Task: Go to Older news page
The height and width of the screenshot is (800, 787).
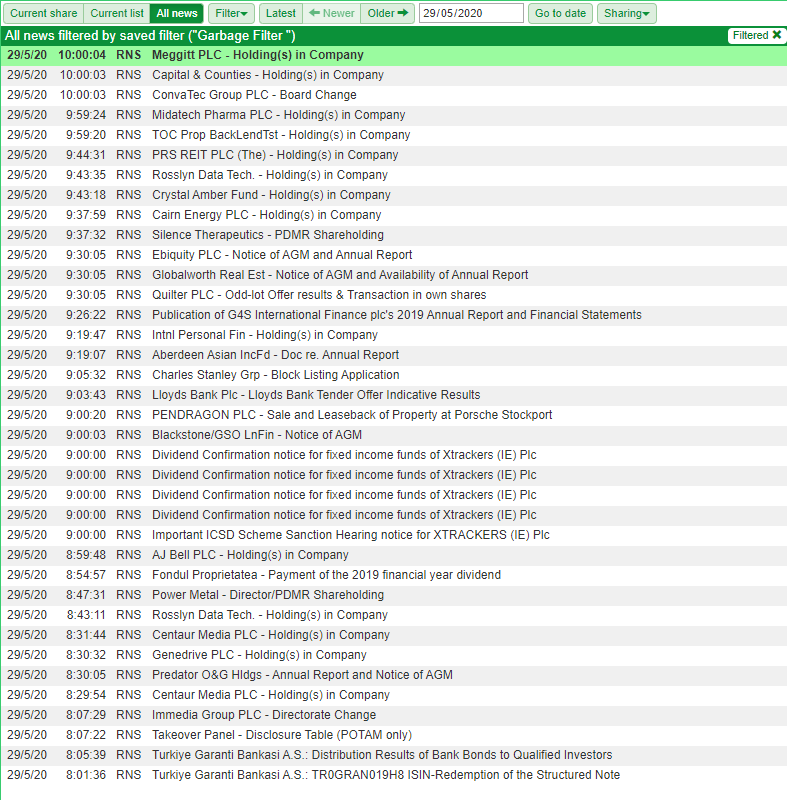Action: 388,13
